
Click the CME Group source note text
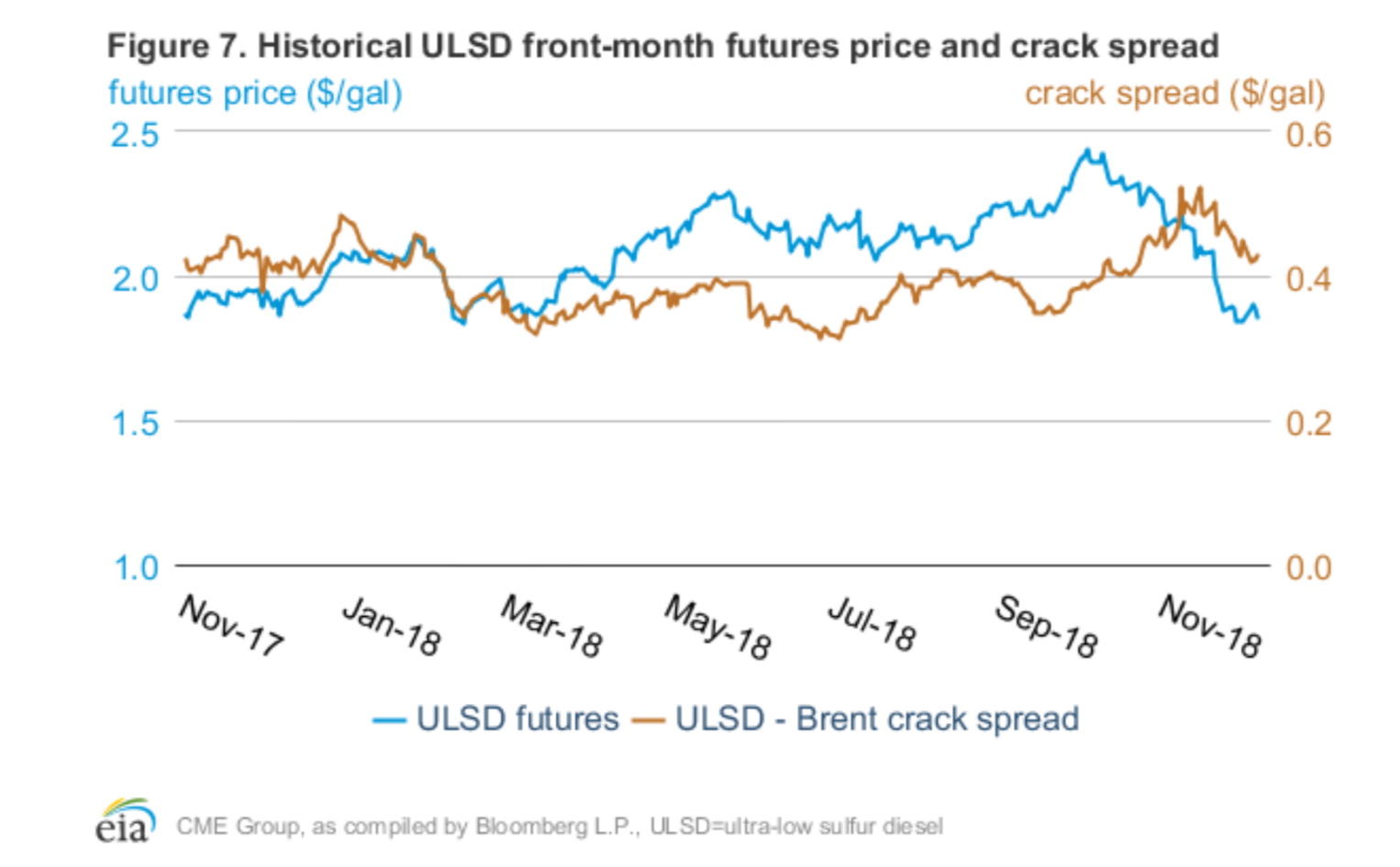[x=559, y=827]
